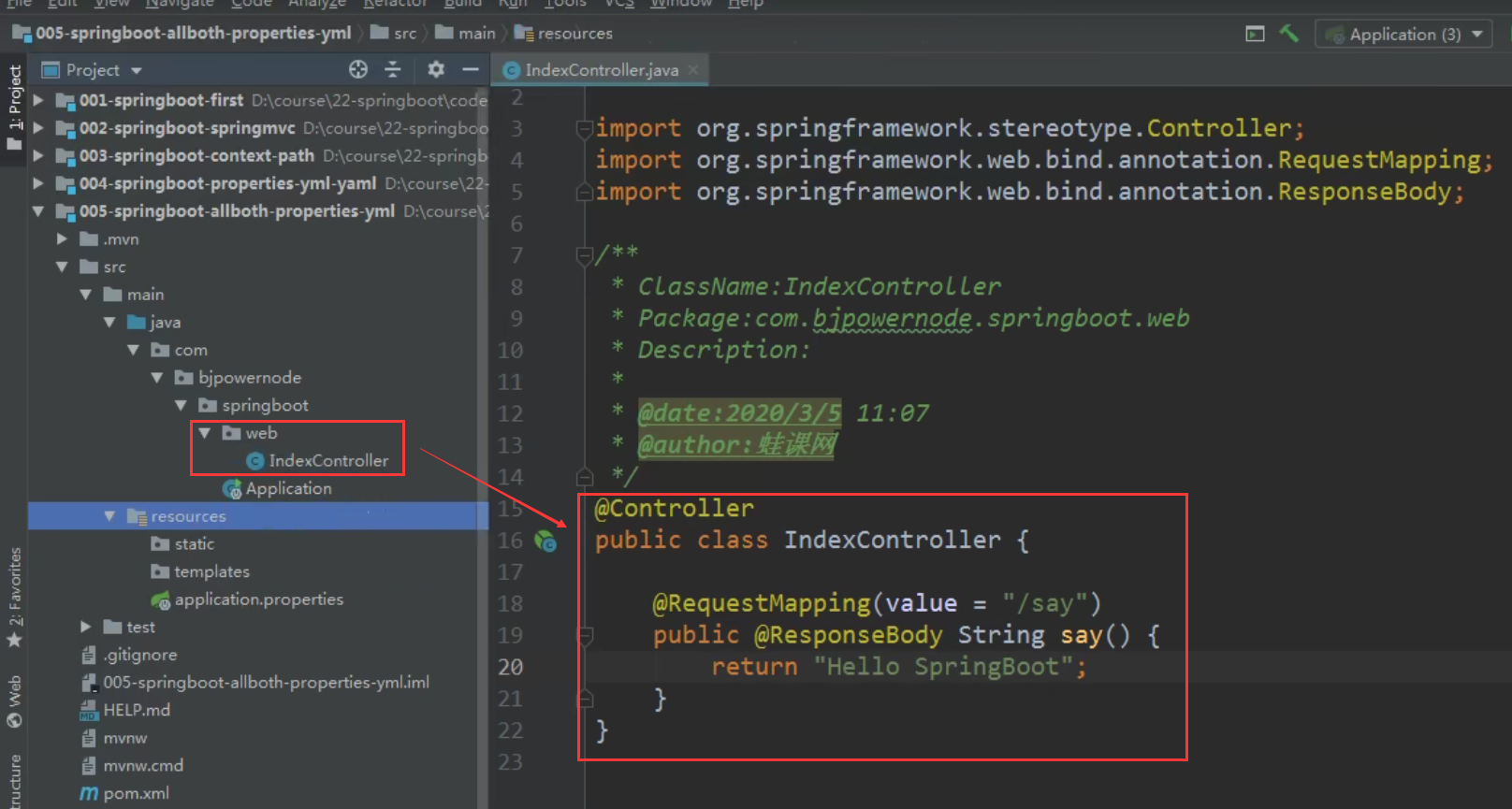This screenshot has width=1512, height=809.
Task: Open the Help menu
Action: (746, 4)
